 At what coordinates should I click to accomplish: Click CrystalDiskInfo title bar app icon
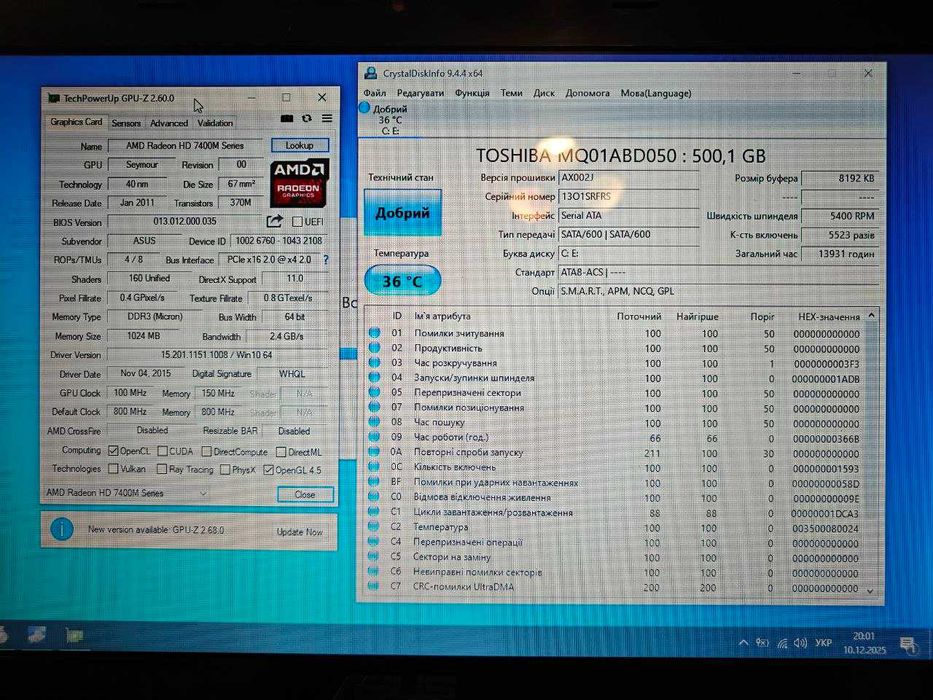pyautogui.click(x=371, y=73)
